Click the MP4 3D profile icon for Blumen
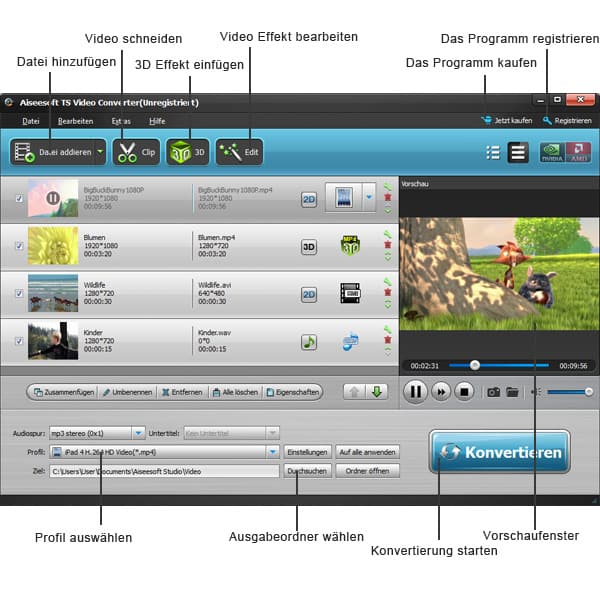This screenshot has width=600, height=600. point(350,245)
